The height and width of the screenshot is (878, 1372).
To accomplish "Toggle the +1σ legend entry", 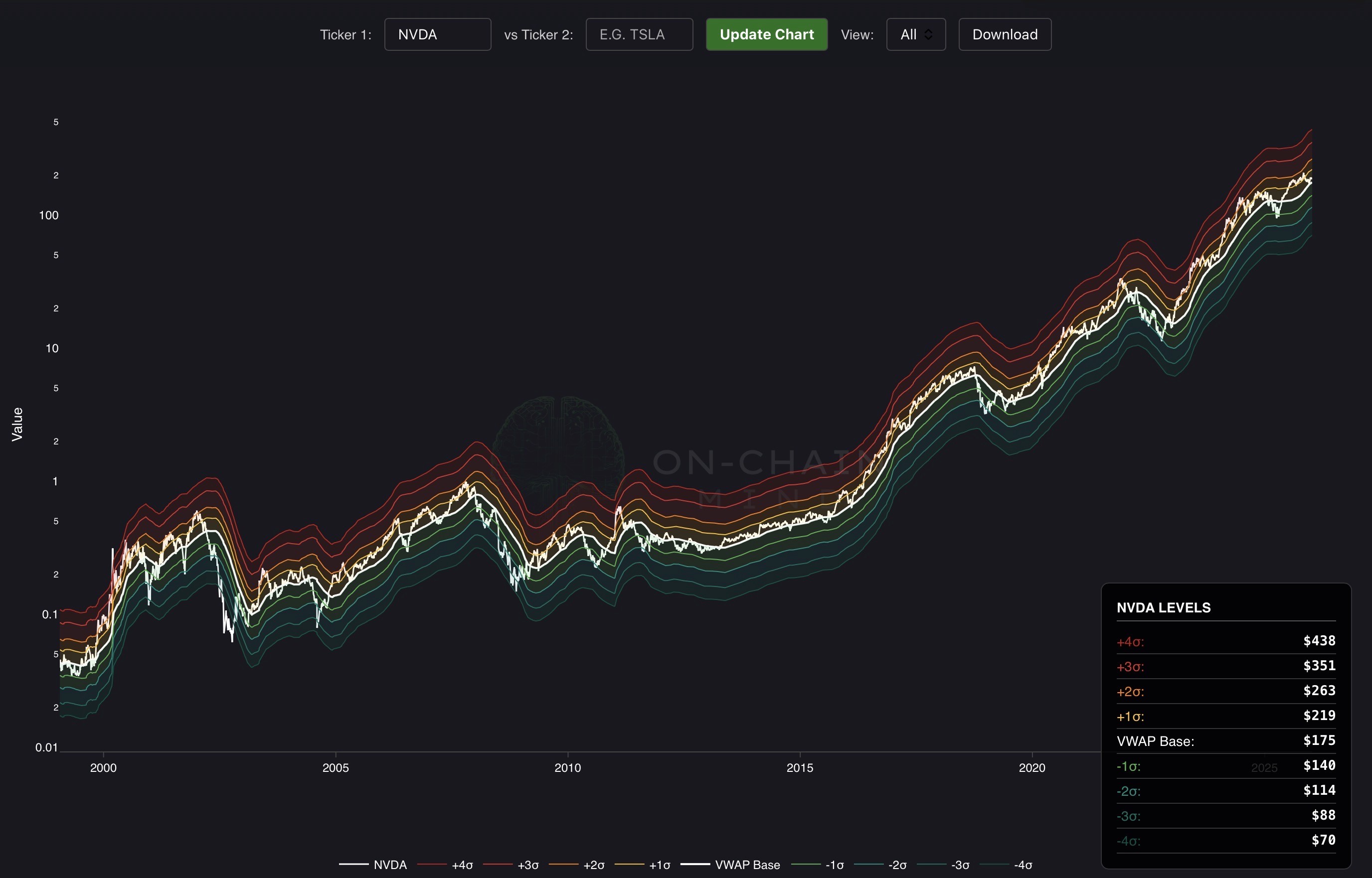I will [x=659, y=865].
